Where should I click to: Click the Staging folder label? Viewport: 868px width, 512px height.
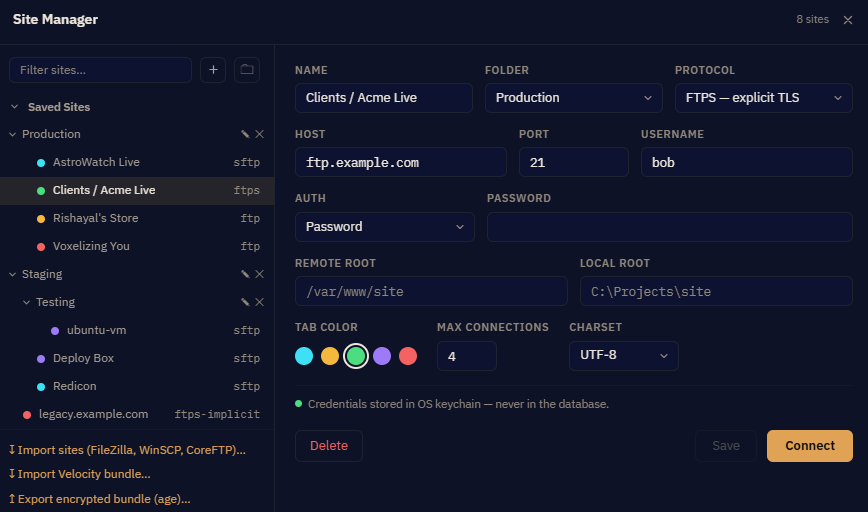click(x=42, y=274)
